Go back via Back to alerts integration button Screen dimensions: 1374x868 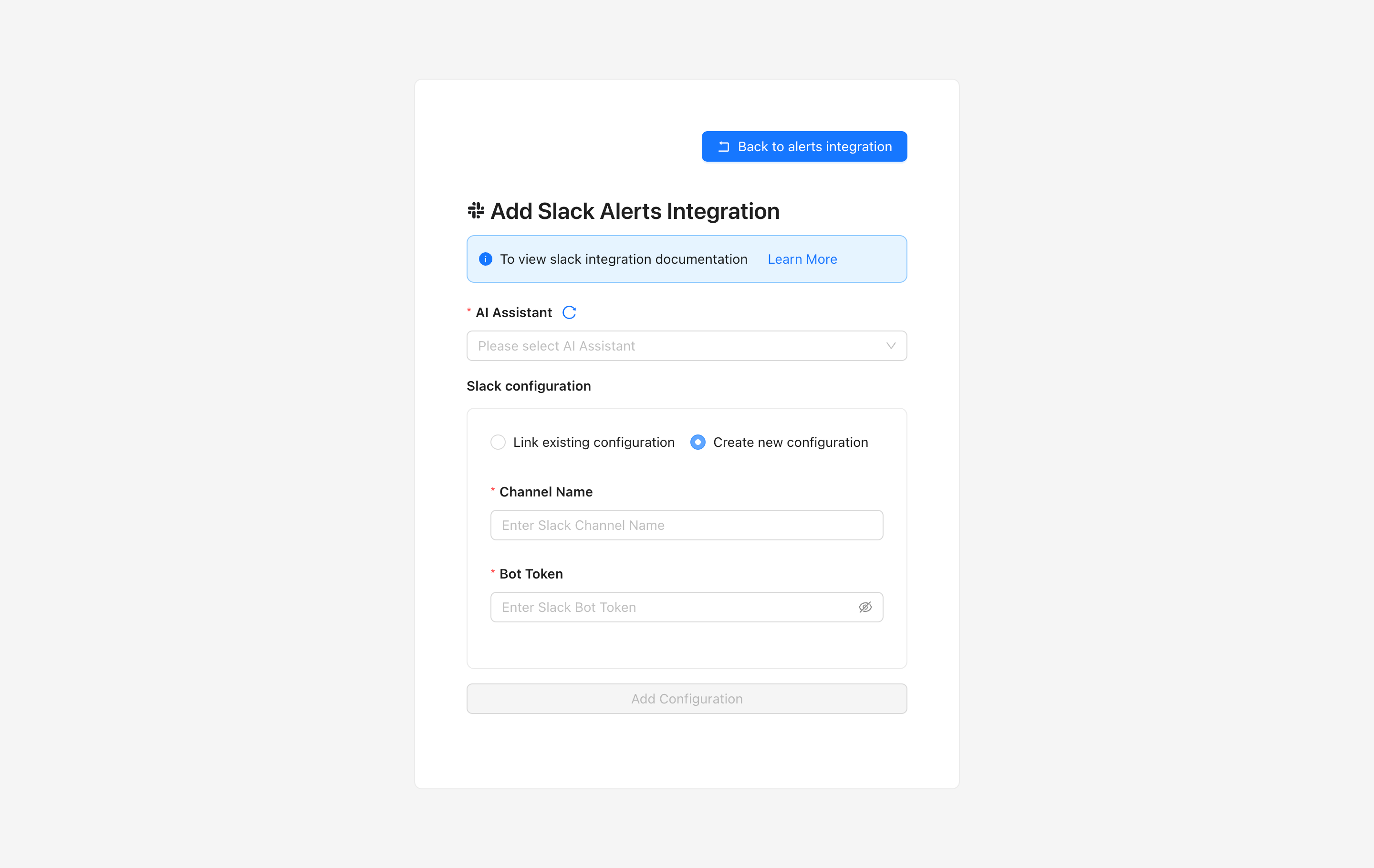point(804,147)
